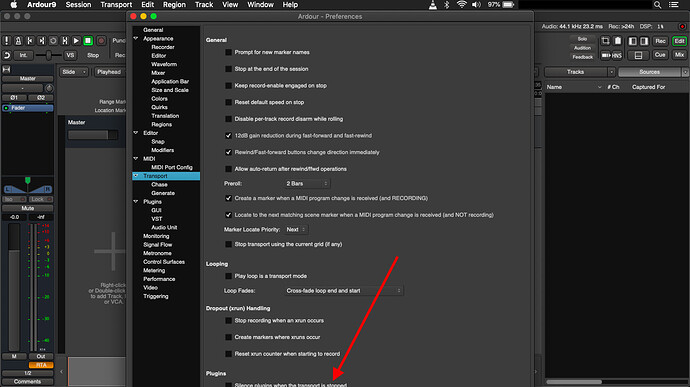Collapse the MIDI tree triangle
The image size is (690, 387).
tap(136, 158)
